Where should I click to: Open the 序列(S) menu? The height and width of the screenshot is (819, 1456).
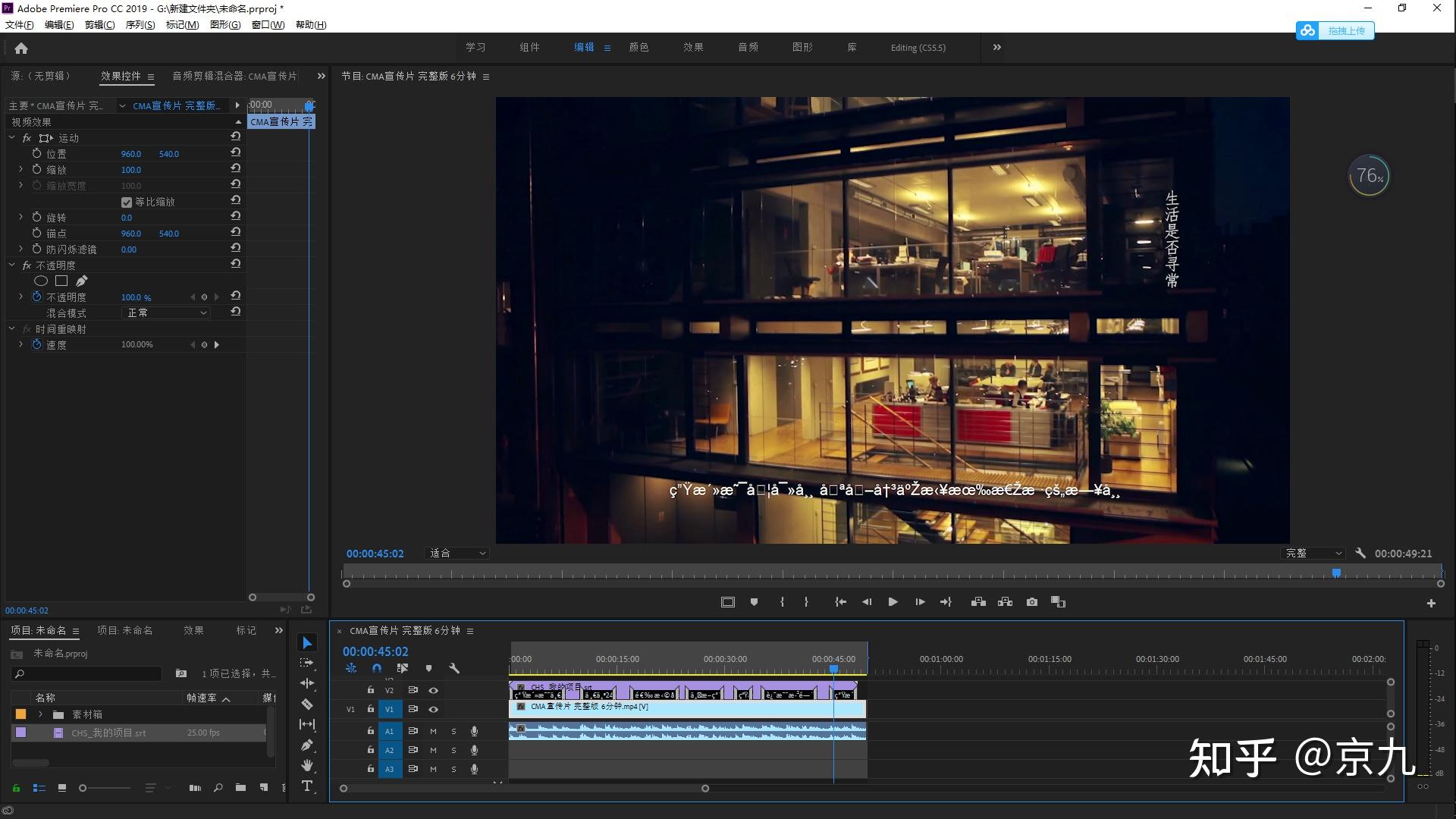click(x=140, y=25)
